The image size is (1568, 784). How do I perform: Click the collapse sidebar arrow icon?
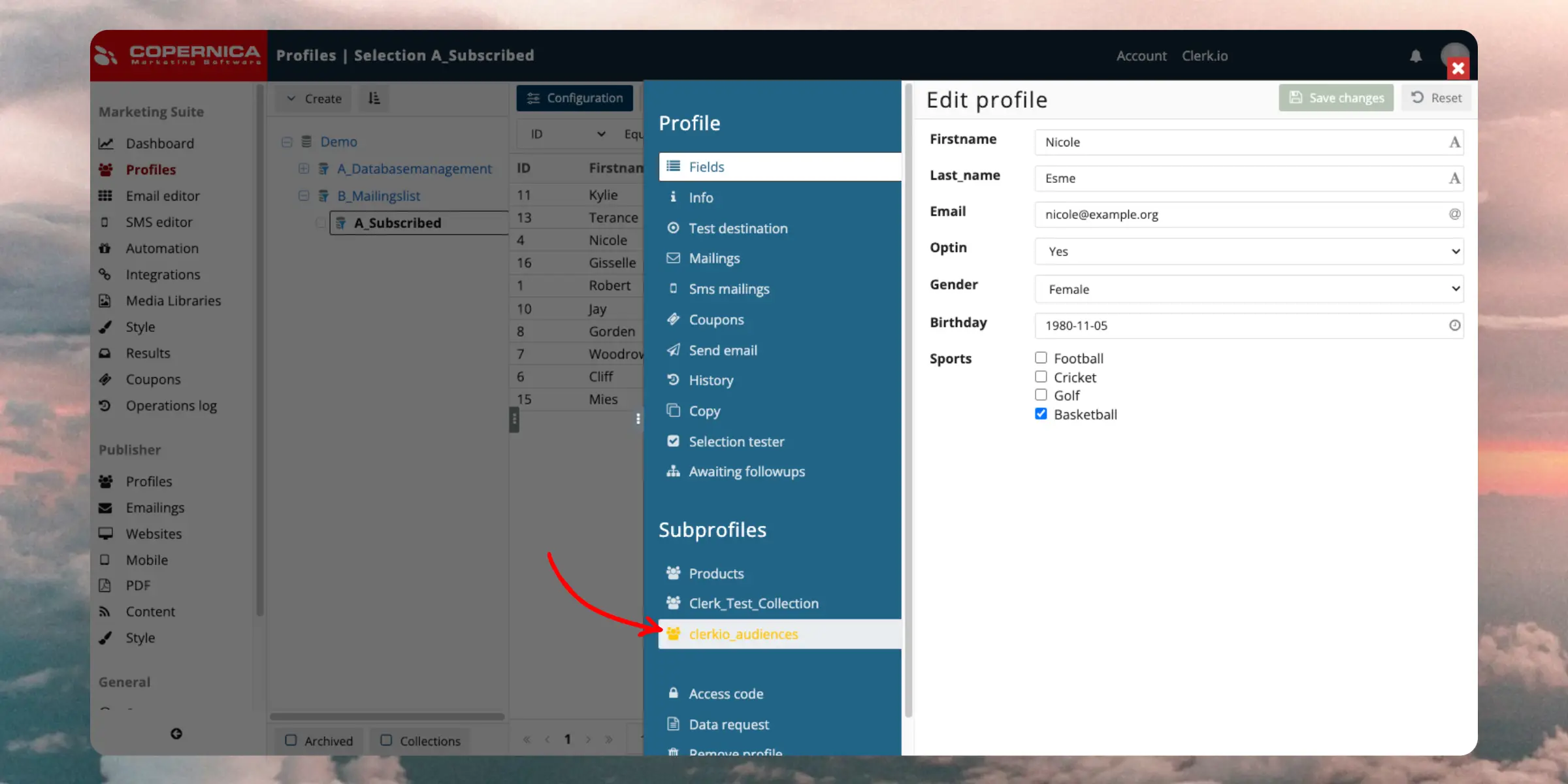point(176,734)
